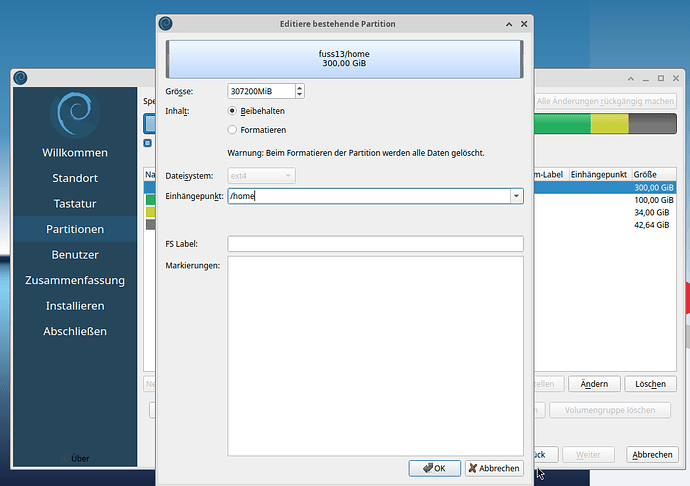Image resolution: width=690 pixels, height=486 pixels.
Task: Maximize the installer window
Action: (x=661, y=78)
